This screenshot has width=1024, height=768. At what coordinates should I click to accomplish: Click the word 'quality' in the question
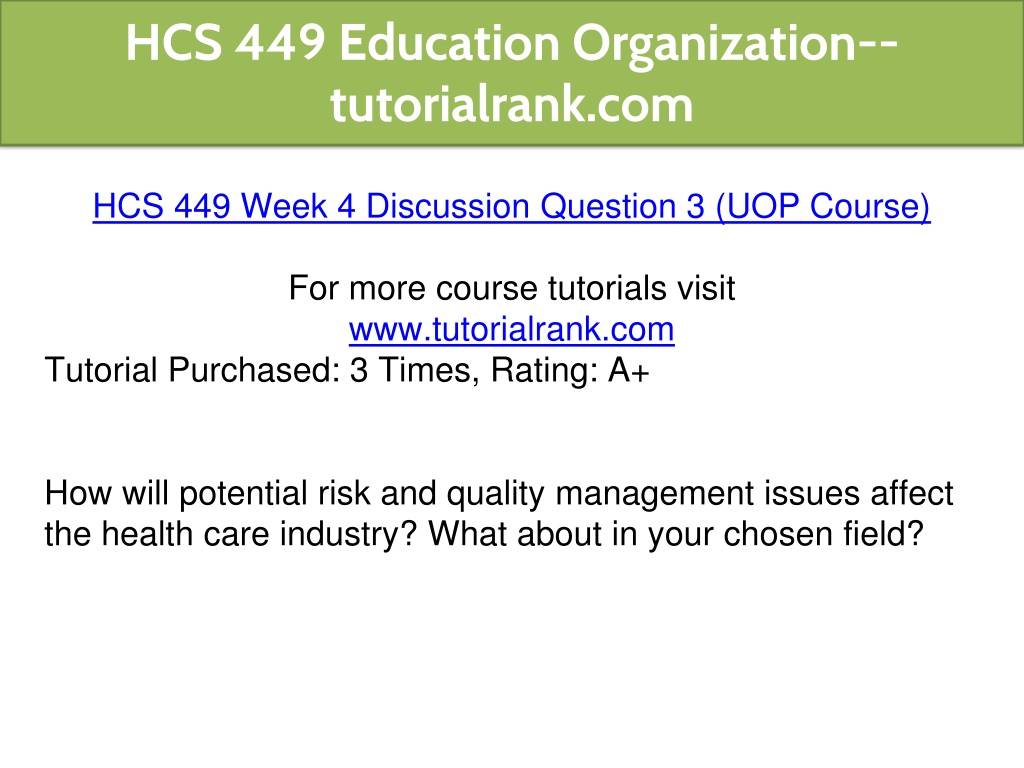(495, 493)
